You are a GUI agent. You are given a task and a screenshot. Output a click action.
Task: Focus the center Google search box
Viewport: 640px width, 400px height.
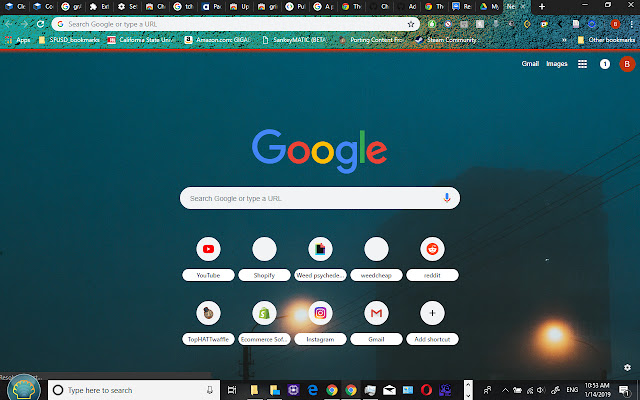pyautogui.click(x=320, y=198)
